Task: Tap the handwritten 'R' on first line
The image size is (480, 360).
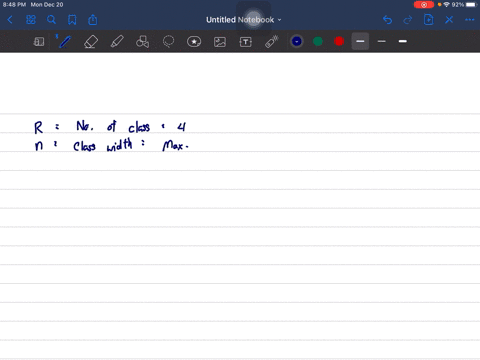Action: (39, 128)
